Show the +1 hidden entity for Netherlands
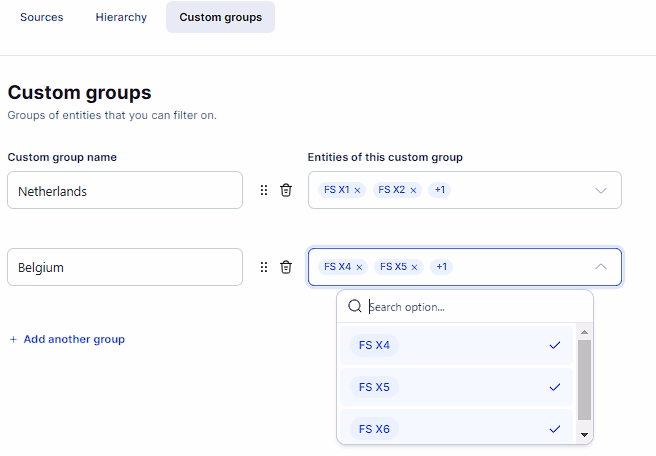The width and height of the screenshot is (656, 456). click(439, 190)
